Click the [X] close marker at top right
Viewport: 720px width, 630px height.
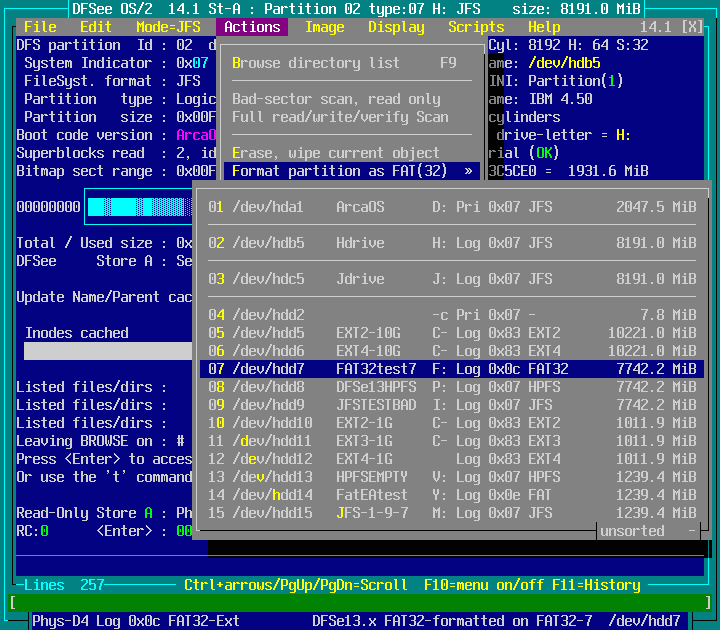click(692, 27)
